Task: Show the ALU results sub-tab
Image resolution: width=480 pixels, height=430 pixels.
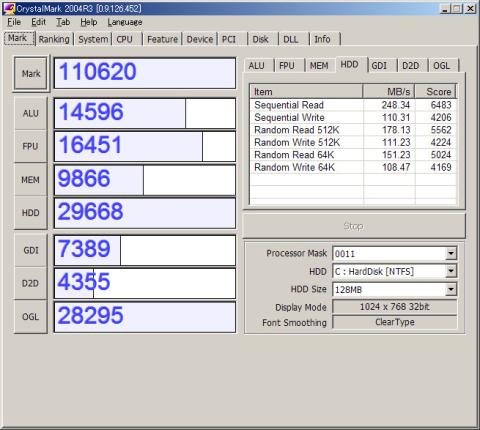Action: tap(259, 66)
